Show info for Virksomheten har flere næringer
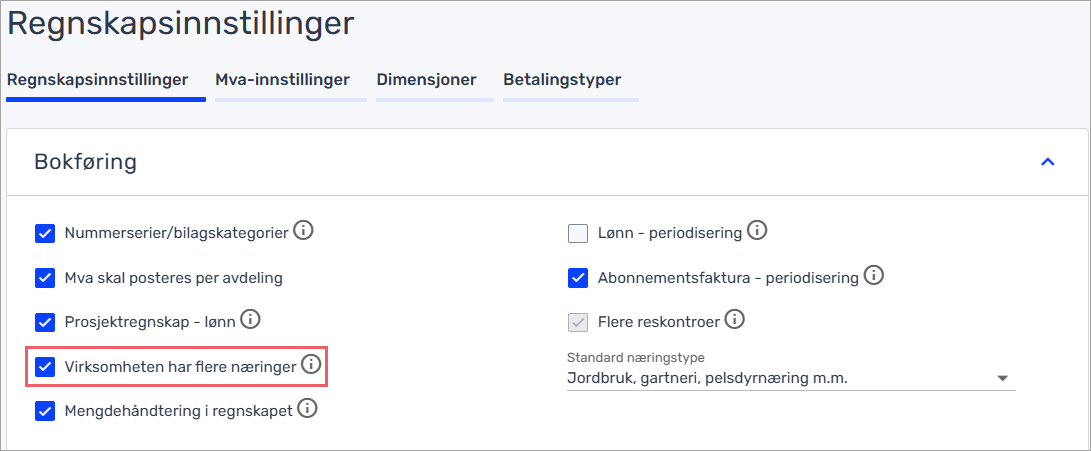Viewport: 1091px width, 451px height. tap(311, 366)
